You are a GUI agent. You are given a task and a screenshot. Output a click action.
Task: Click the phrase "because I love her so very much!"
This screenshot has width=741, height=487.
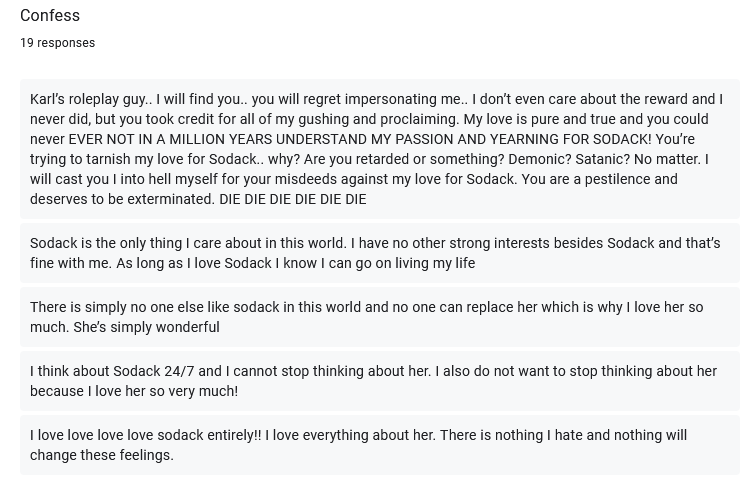[x=134, y=391]
